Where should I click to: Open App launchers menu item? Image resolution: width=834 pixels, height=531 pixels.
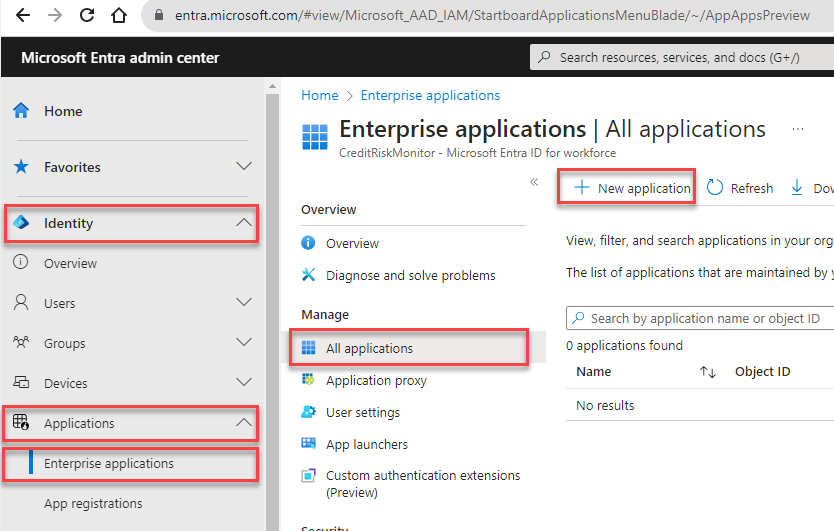tap(367, 445)
